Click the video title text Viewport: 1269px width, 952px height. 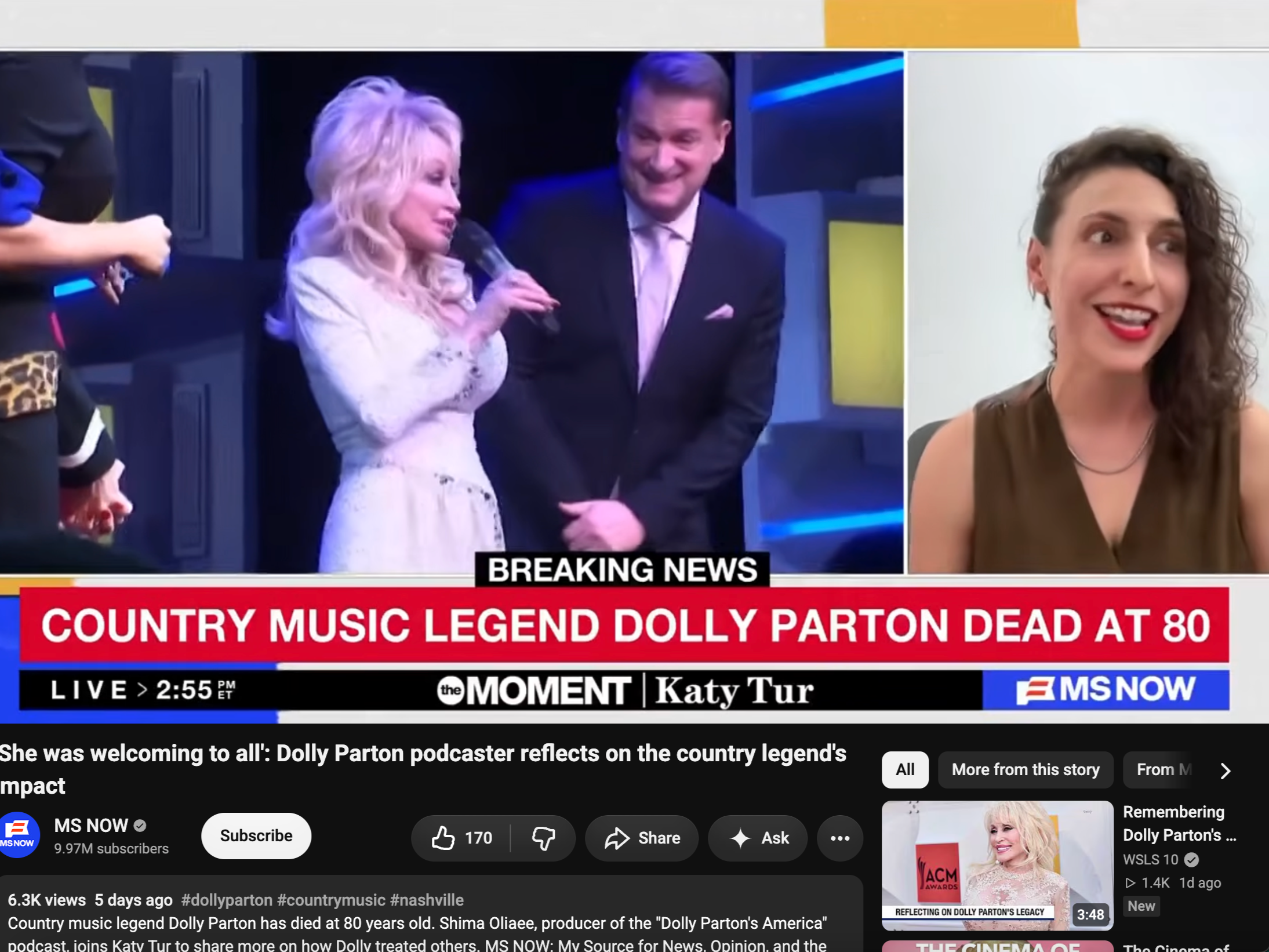click(423, 769)
